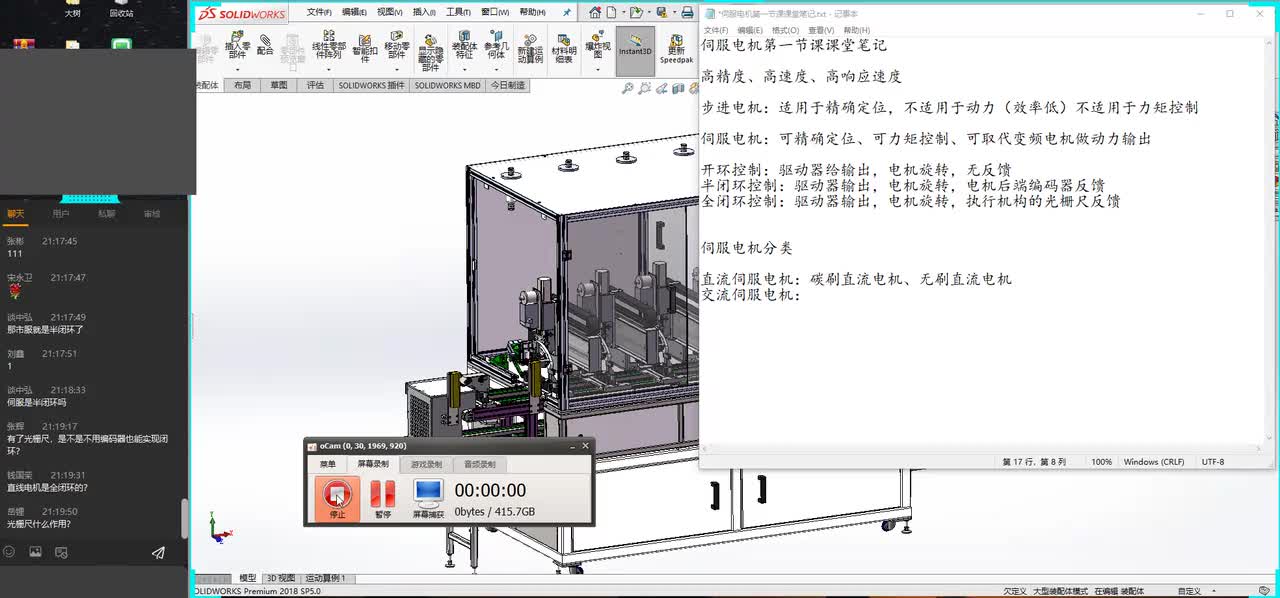
Task: Click the Zoom to Area icon
Action: [x=645, y=88]
